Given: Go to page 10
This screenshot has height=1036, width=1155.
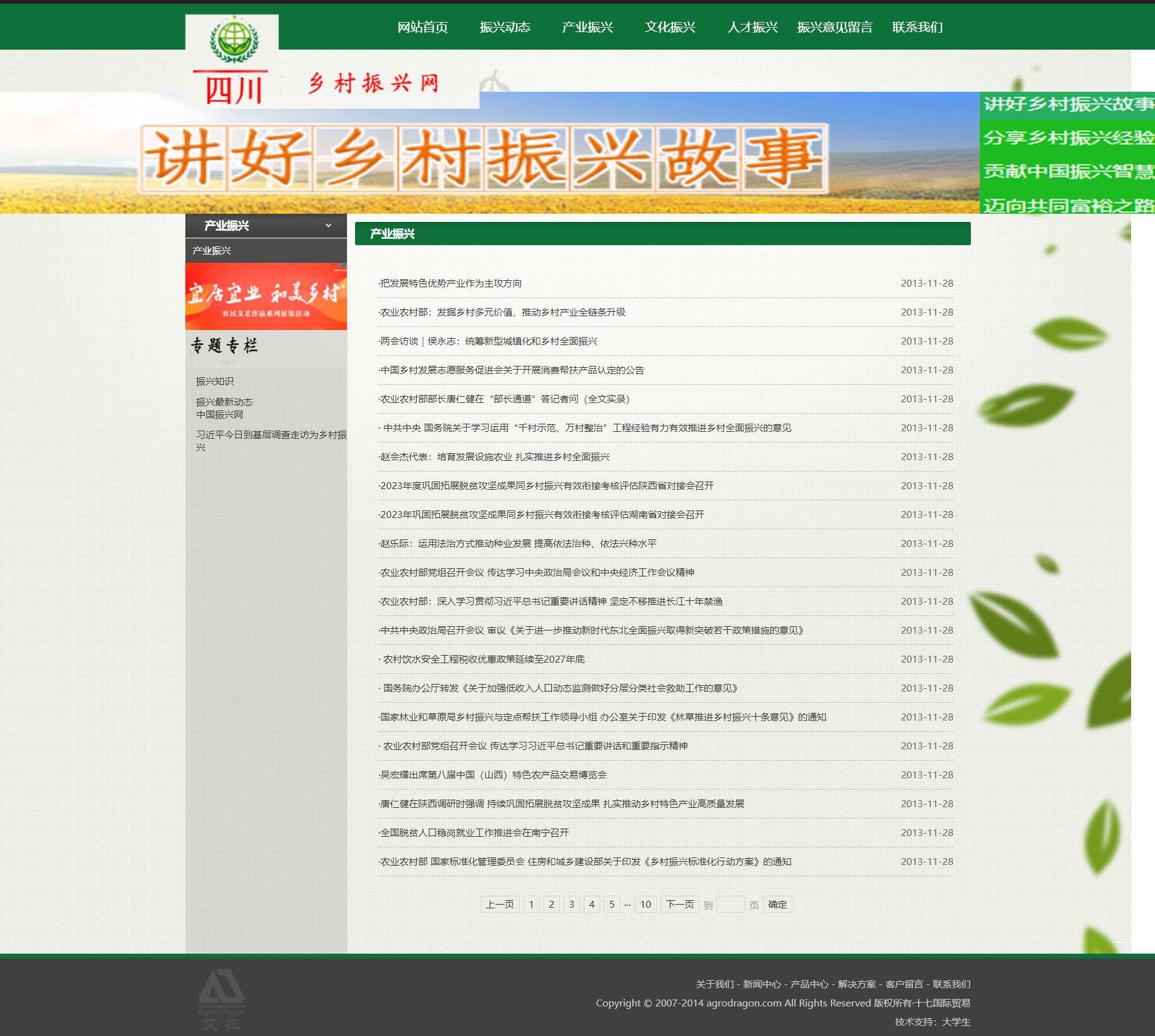Looking at the screenshot, I should pyautogui.click(x=646, y=905).
